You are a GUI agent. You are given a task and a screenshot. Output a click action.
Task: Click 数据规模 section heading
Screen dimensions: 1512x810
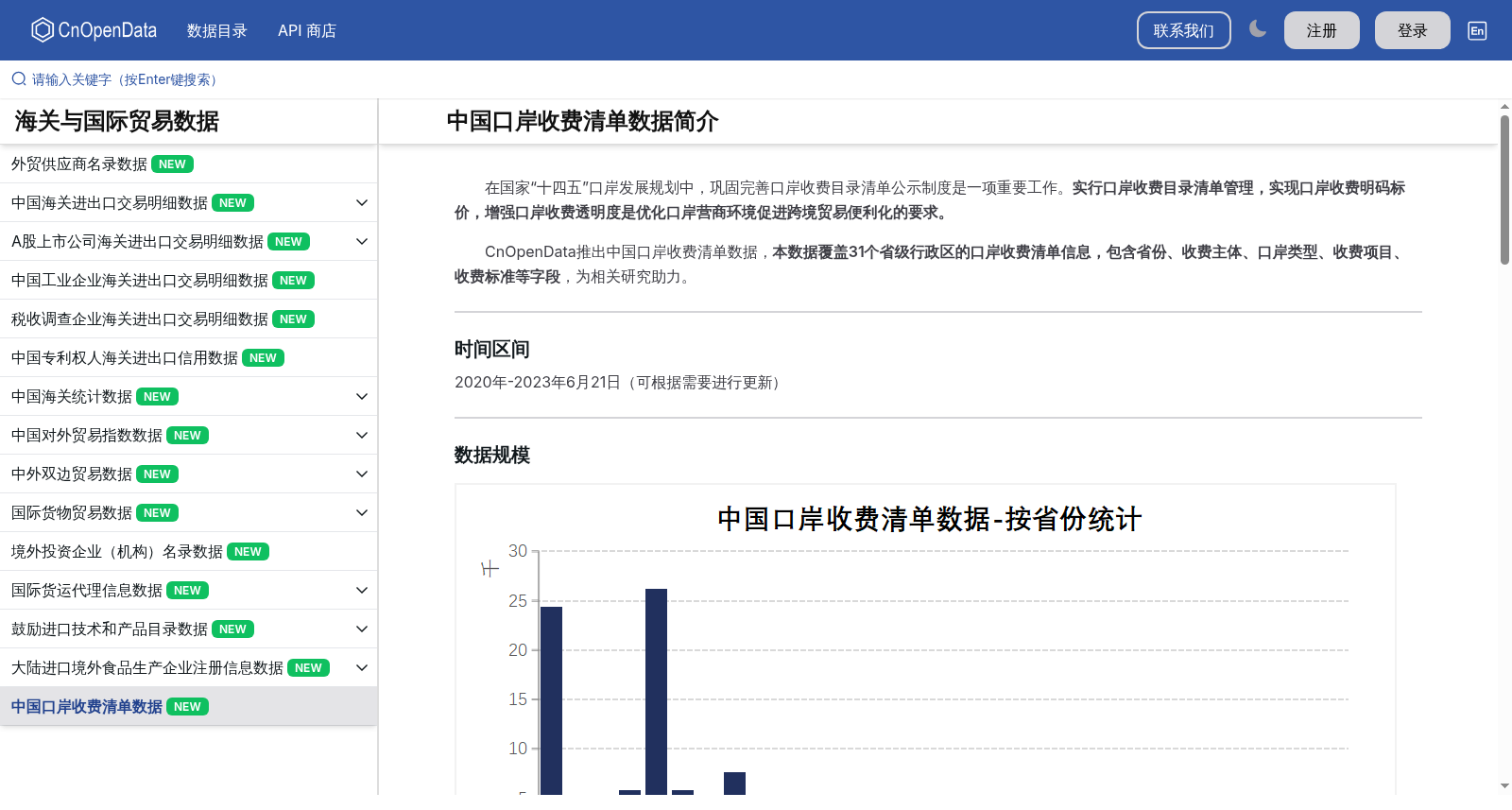pos(492,455)
